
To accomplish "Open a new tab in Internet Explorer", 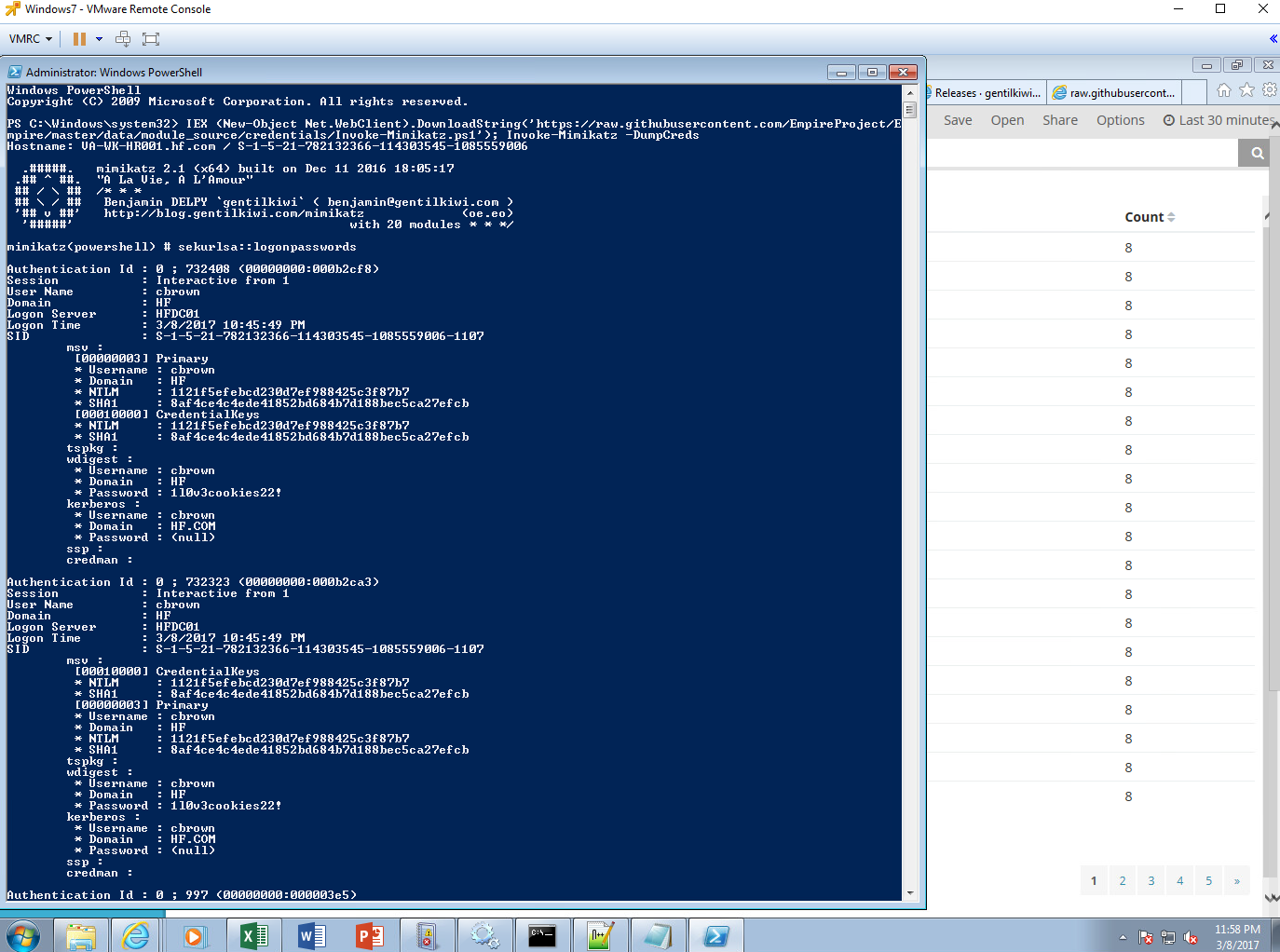I will tap(1196, 93).
